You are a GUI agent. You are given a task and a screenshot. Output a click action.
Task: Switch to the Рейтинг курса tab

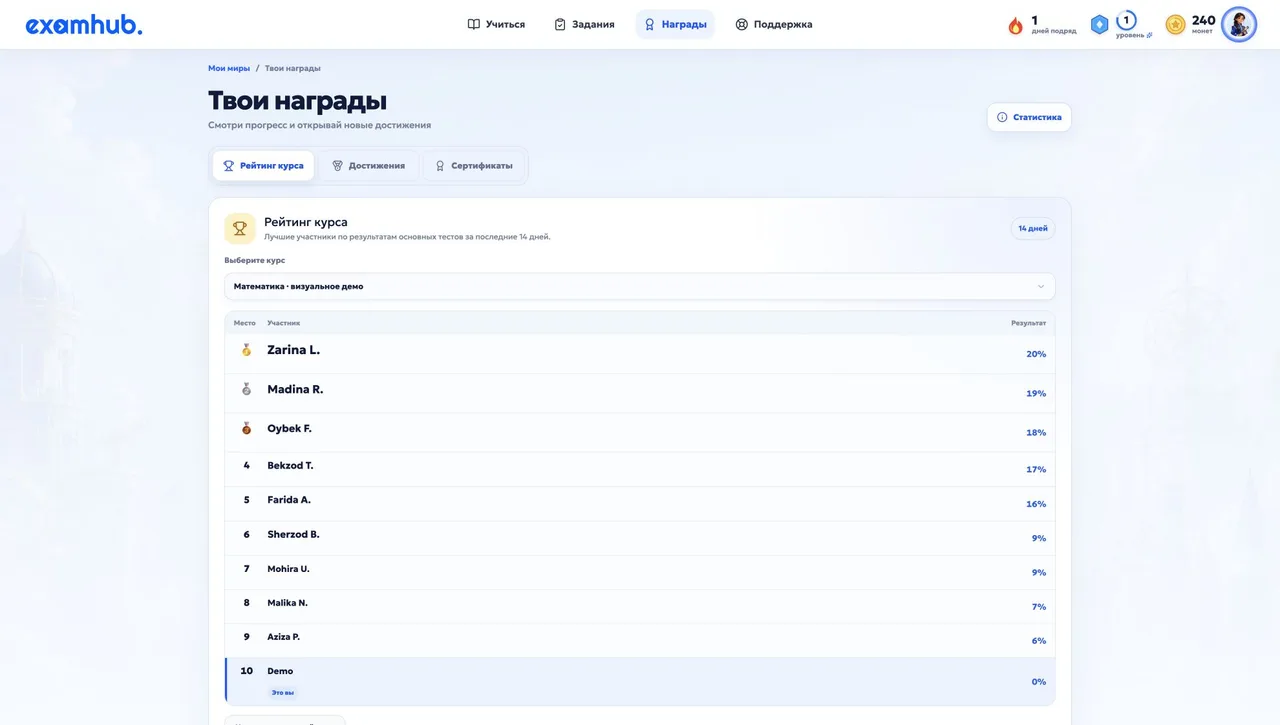[263, 166]
